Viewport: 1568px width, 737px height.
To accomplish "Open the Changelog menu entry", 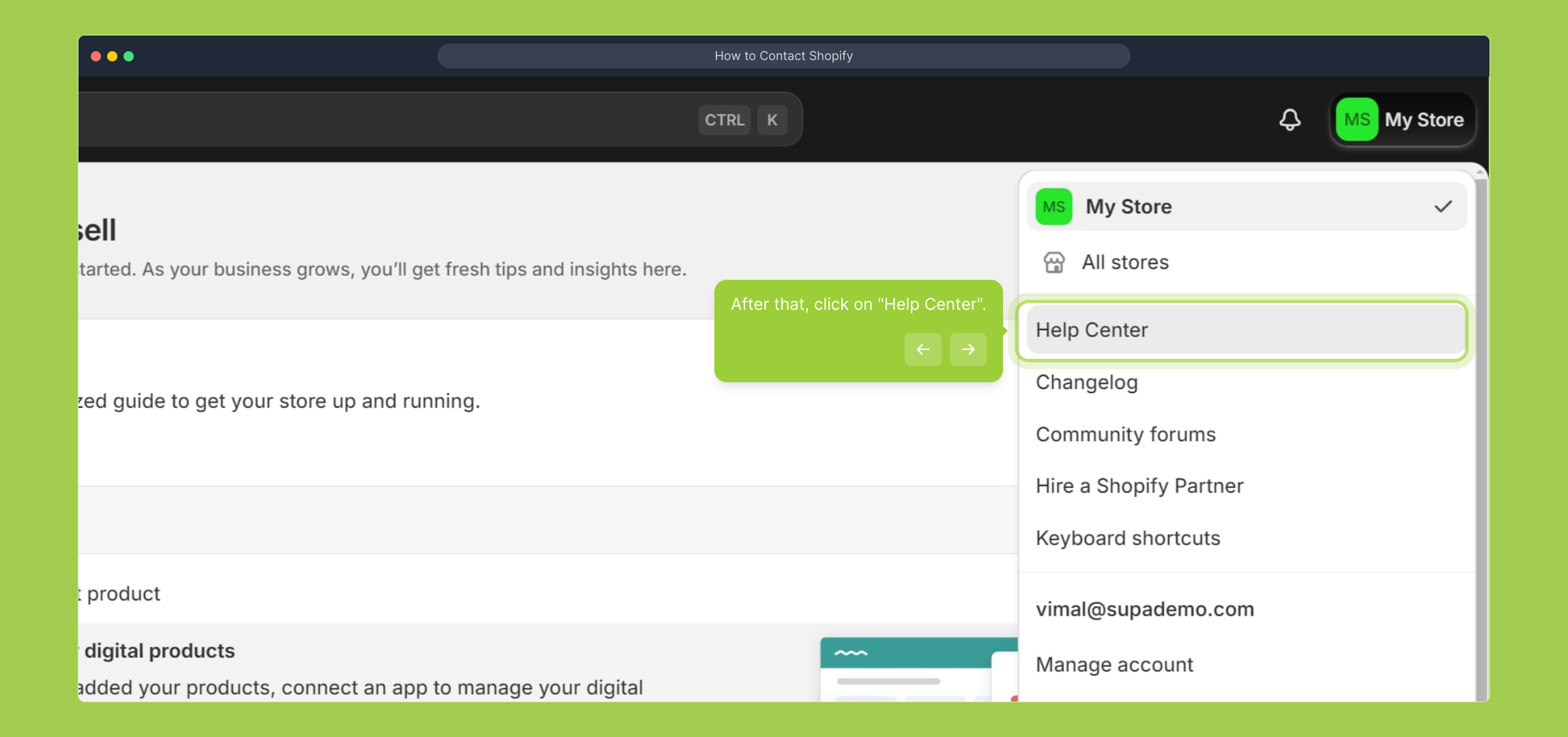I will [x=1086, y=382].
